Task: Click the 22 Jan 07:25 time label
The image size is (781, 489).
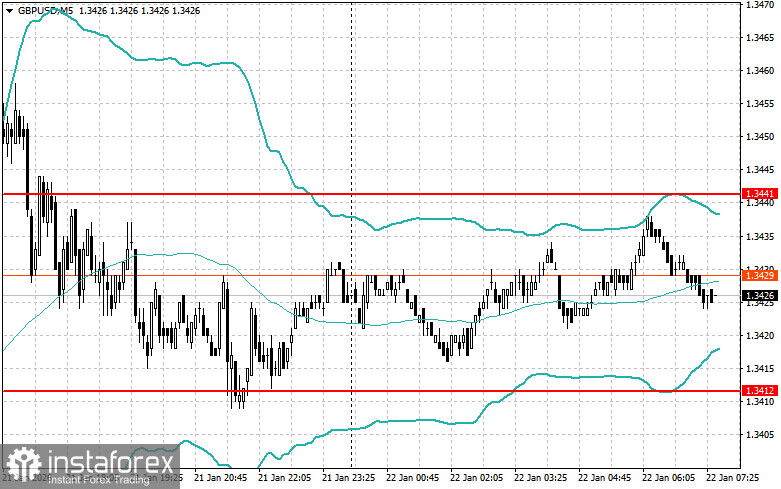Action: pyautogui.click(x=732, y=478)
